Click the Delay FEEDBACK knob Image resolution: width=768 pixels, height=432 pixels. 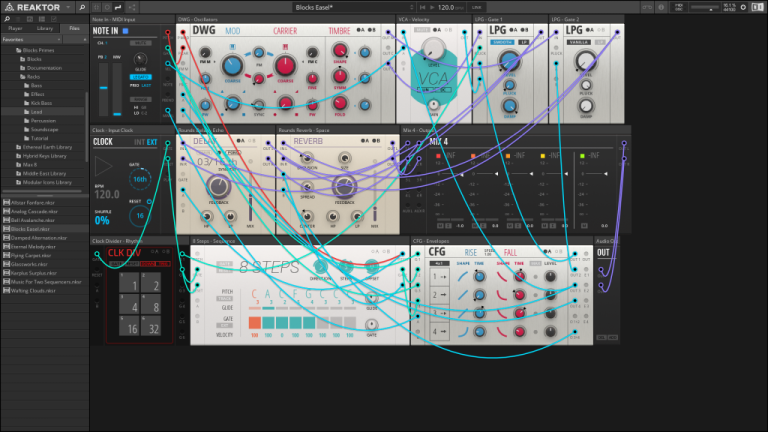click(218, 187)
